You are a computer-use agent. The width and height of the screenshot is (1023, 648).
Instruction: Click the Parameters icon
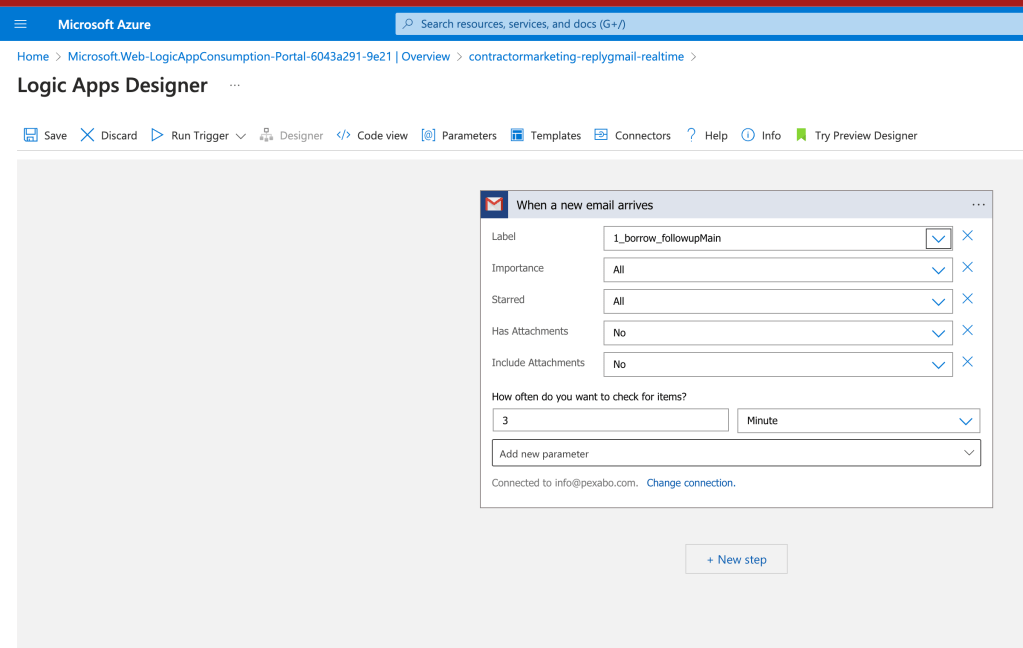428,135
